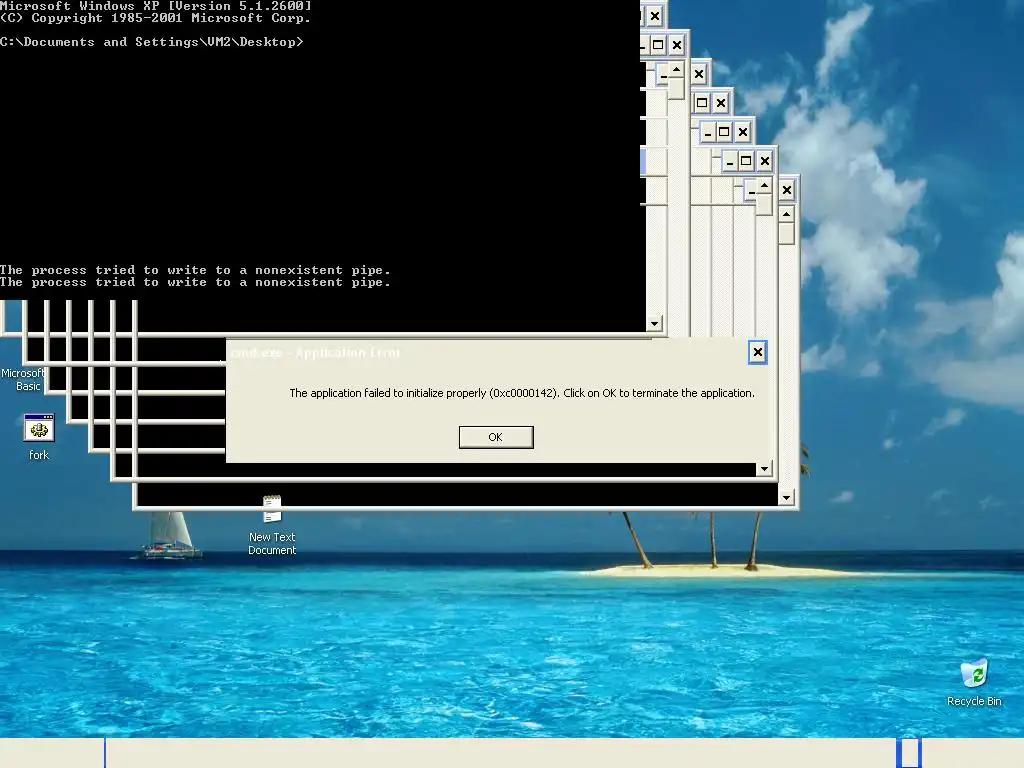
Task: Click scroll-down arrow of the rearmost cascaded cmd window
Action: (x=786, y=498)
